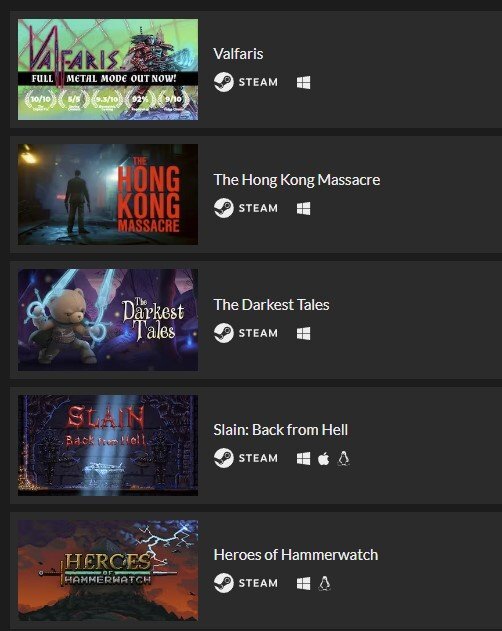This screenshot has width=502, height=631.
Task: Click the Windows icon for The Hong Kong Massacre
Action: [x=304, y=208]
